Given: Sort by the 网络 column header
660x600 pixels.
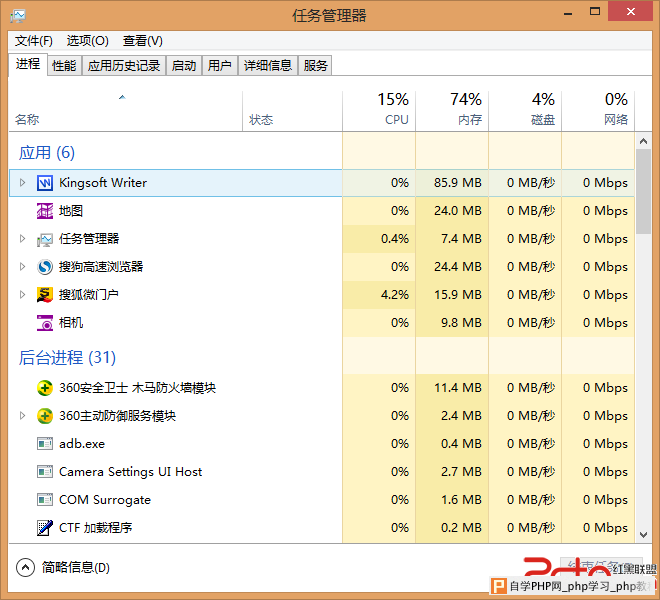Looking at the screenshot, I should coord(598,111).
